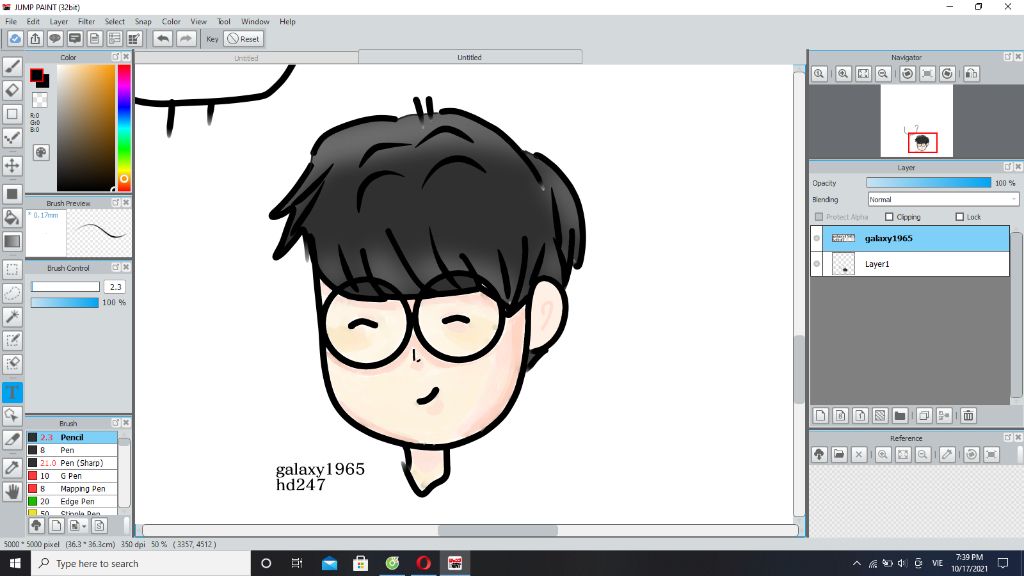The width and height of the screenshot is (1024, 576).
Task: Click the Navigator preview thumbnail
Action: (916, 121)
